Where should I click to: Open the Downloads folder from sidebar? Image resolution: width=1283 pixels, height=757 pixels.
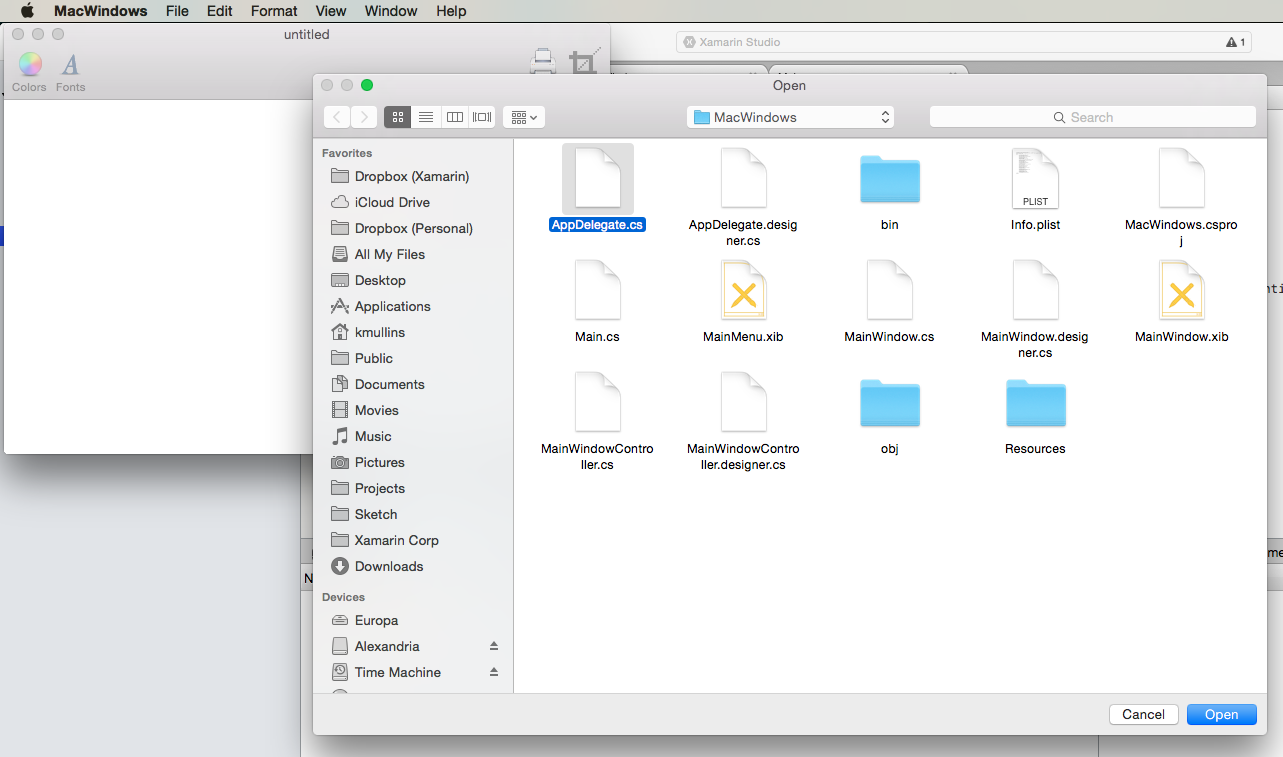click(388, 566)
